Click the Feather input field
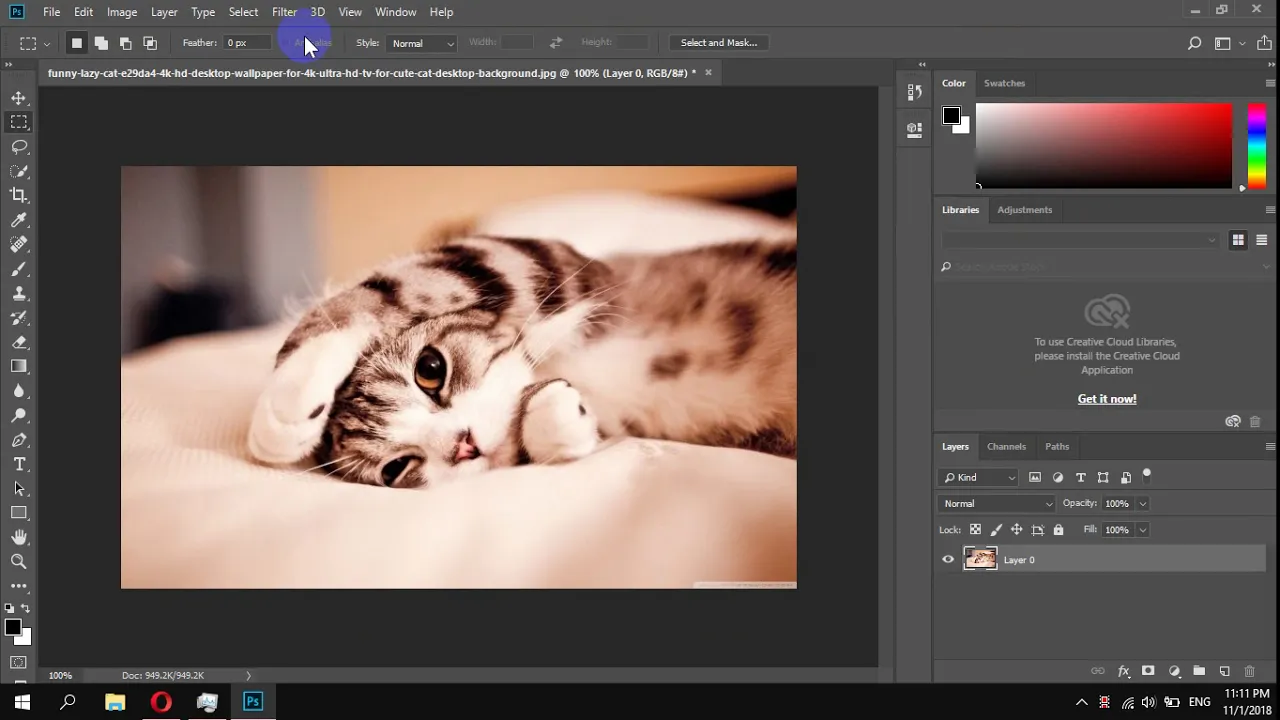 [x=247, y=43]
